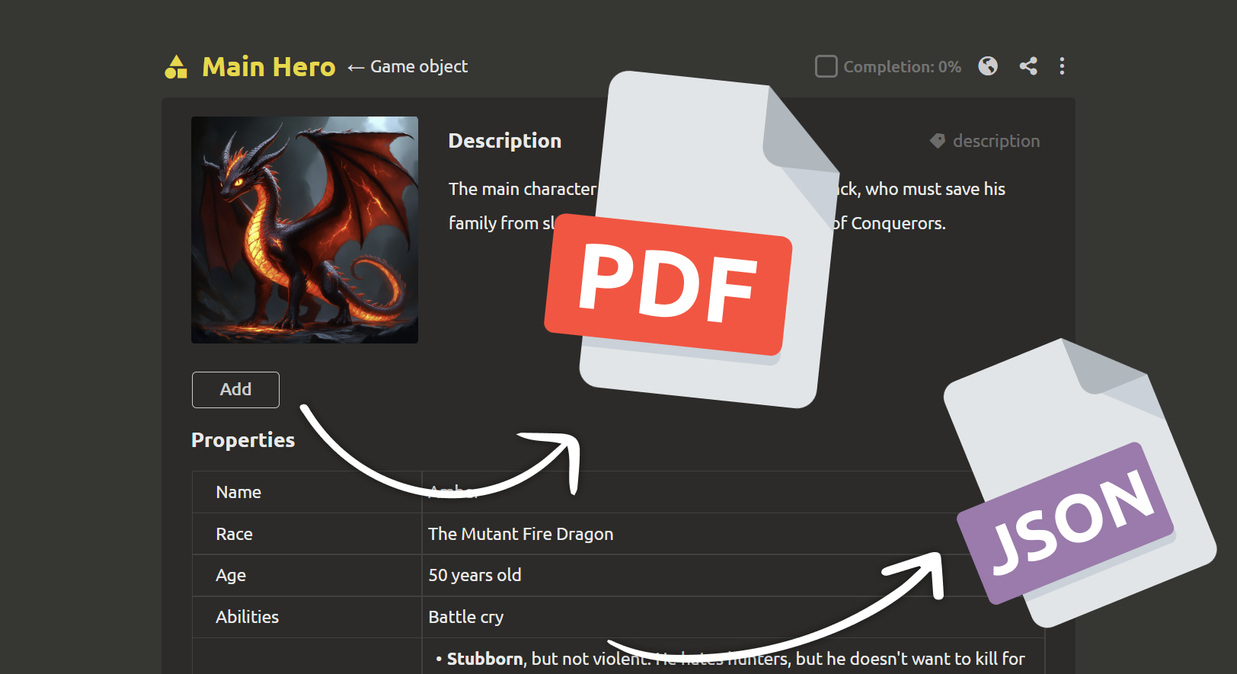This screenshot has height=674, width=1237.
Task: Click the share icon in header
Action: pos(1028,66)
